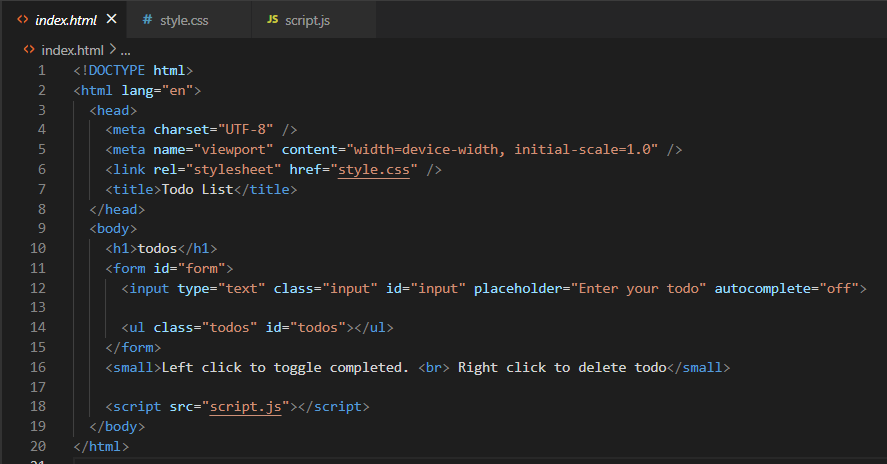Click the br tag on line 16
This screenshot has height=464, width=887.
(x=434, y=368)
